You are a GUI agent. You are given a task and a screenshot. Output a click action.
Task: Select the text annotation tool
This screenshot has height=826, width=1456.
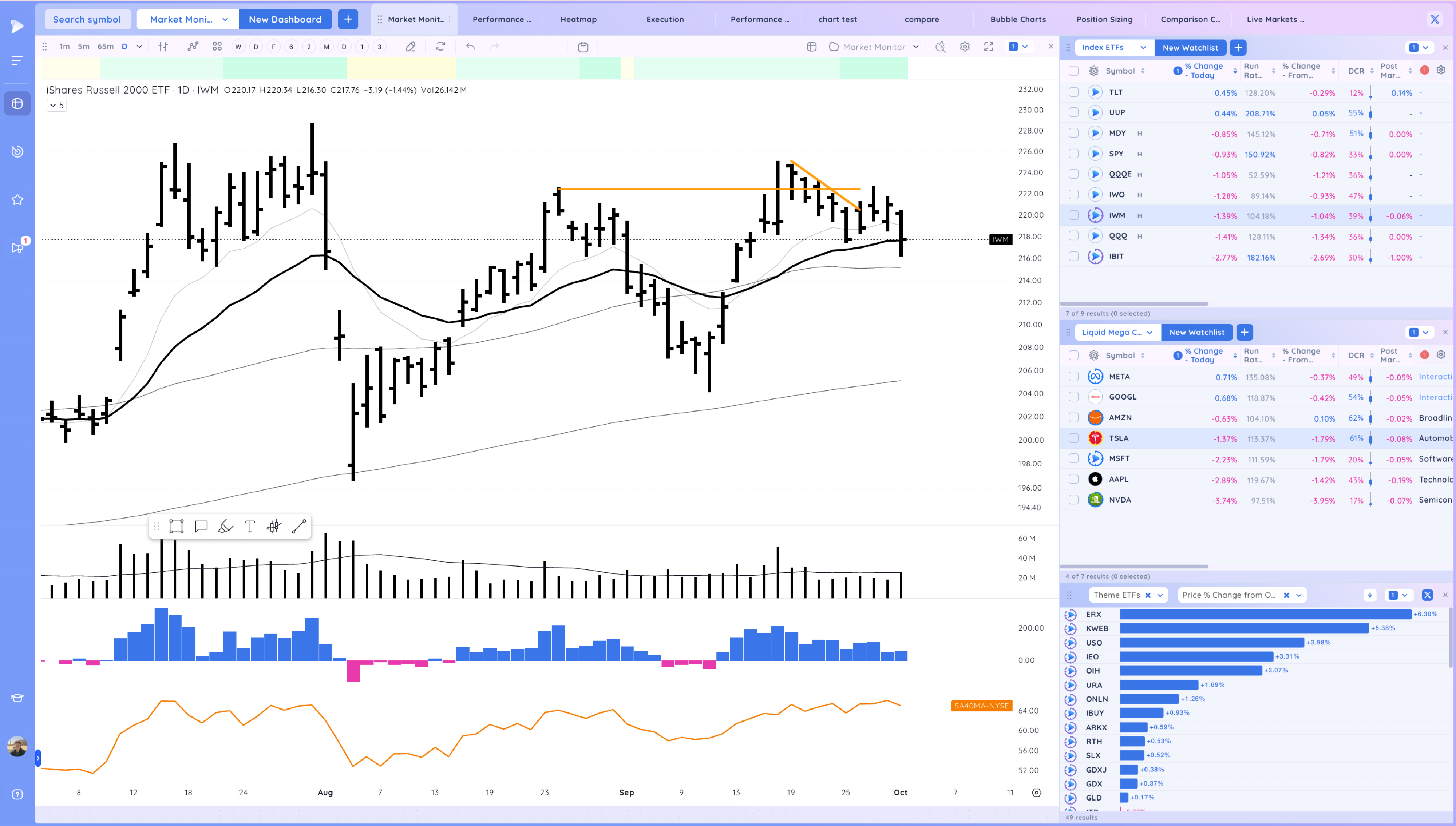pos(250,527)
